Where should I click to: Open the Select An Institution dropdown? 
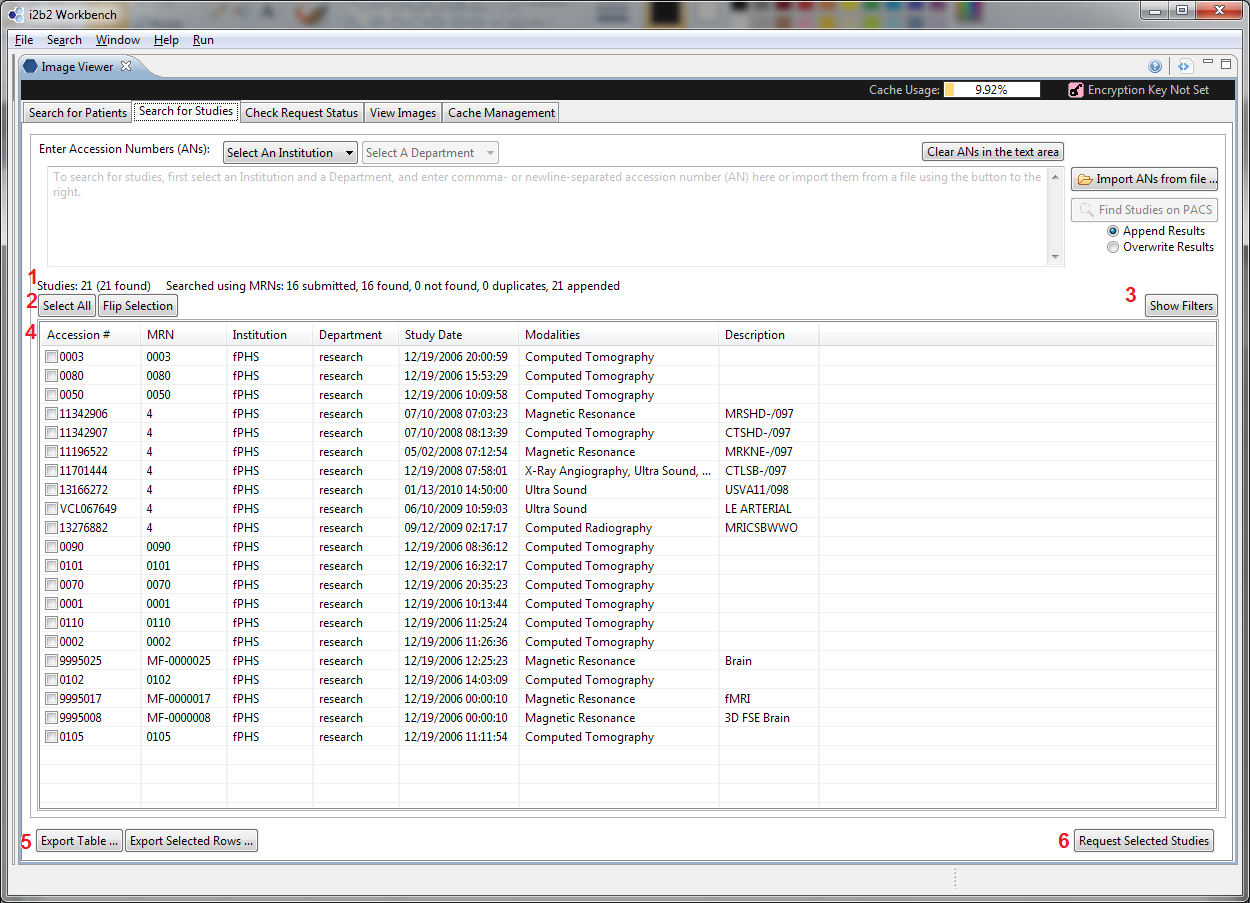click(x=290, y=153)
